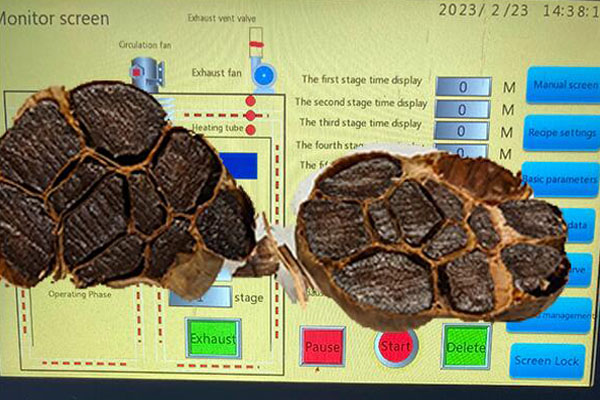This screenshot has width=600, height=400.
Task: Tap the red Pause button
Action: pos(322,346)
